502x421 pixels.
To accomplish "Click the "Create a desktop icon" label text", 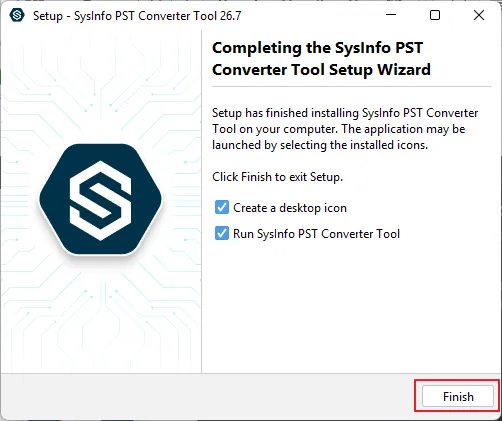I will point(290,208).
